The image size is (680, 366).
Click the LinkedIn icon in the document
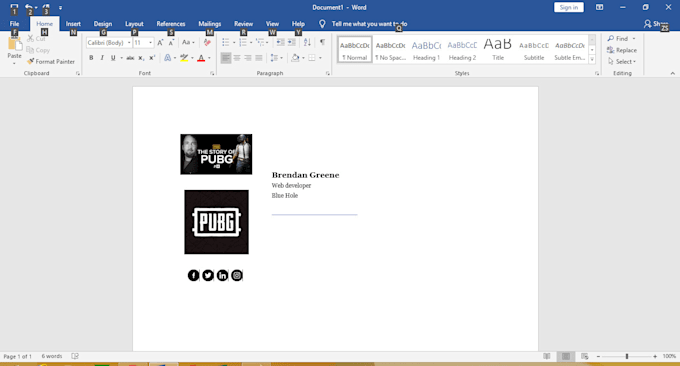222,275
